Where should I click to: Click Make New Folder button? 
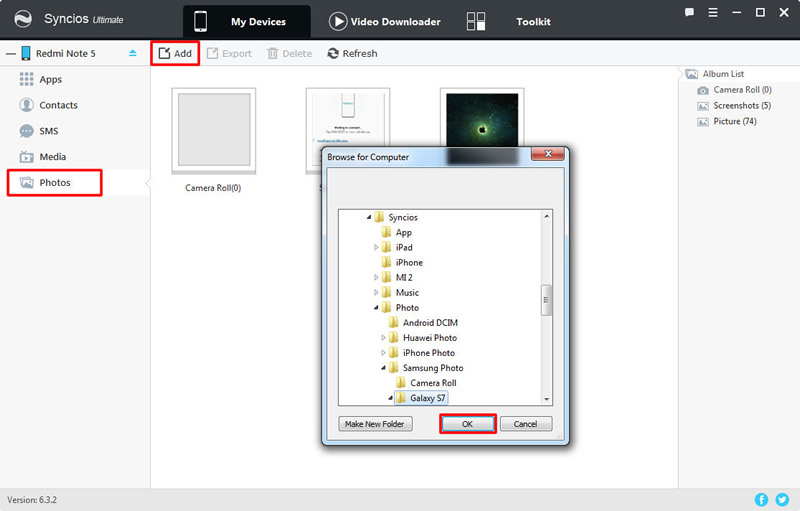375,424
